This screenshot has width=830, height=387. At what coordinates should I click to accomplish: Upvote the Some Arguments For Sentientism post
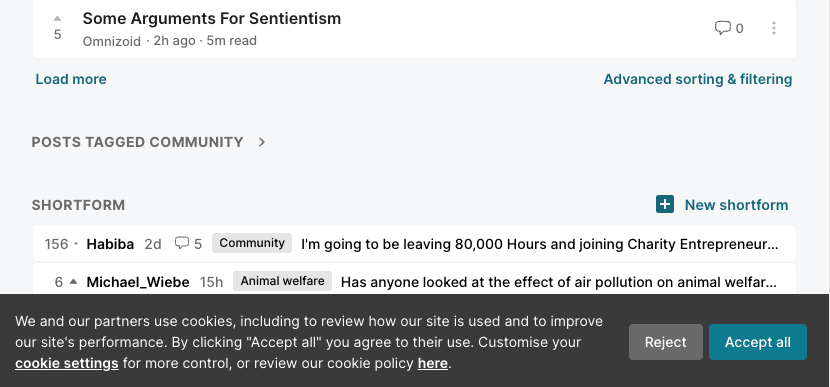click(57, 19)
